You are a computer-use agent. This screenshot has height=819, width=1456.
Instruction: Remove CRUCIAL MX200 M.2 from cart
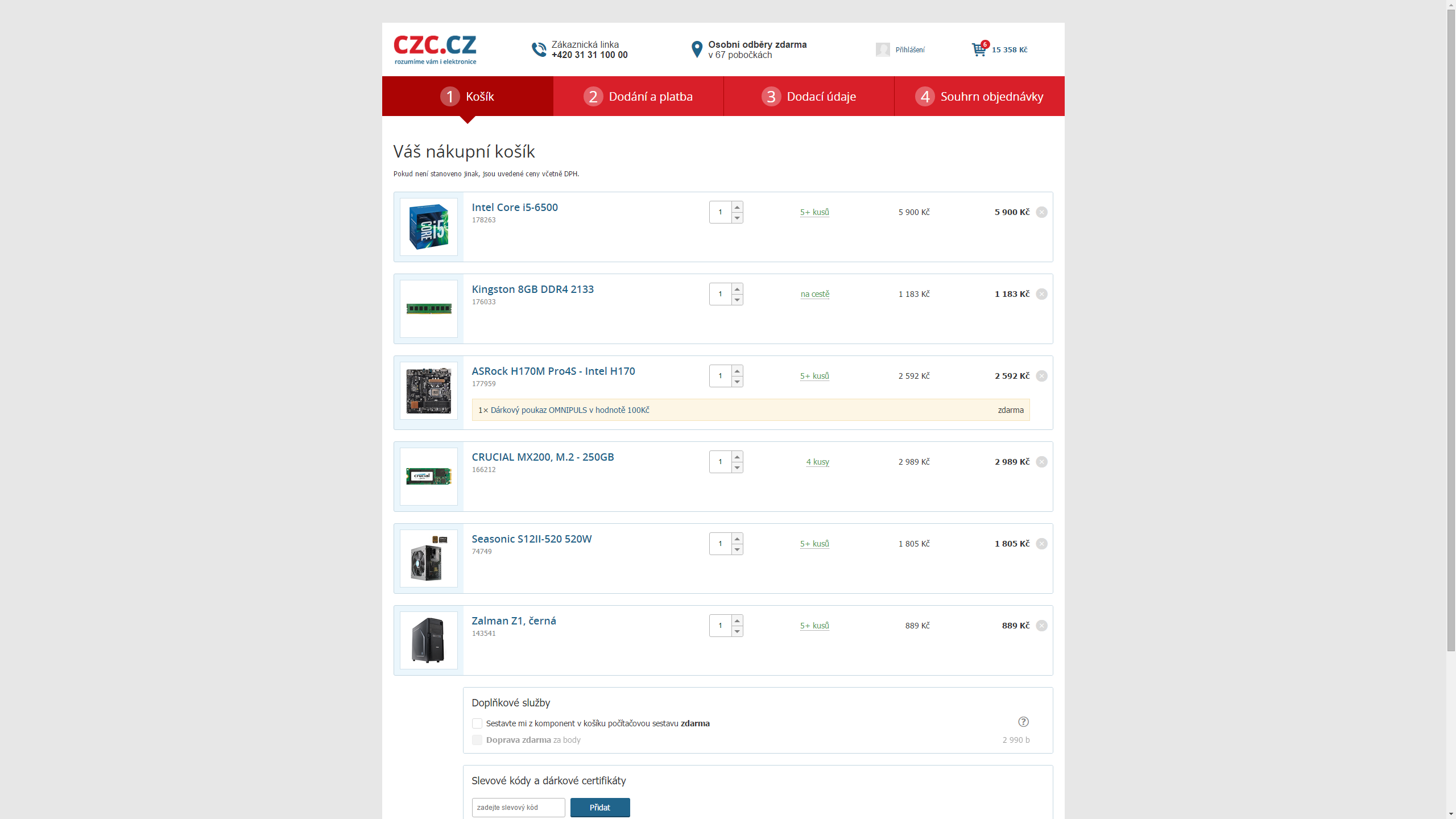click(x=1041, y=462)
